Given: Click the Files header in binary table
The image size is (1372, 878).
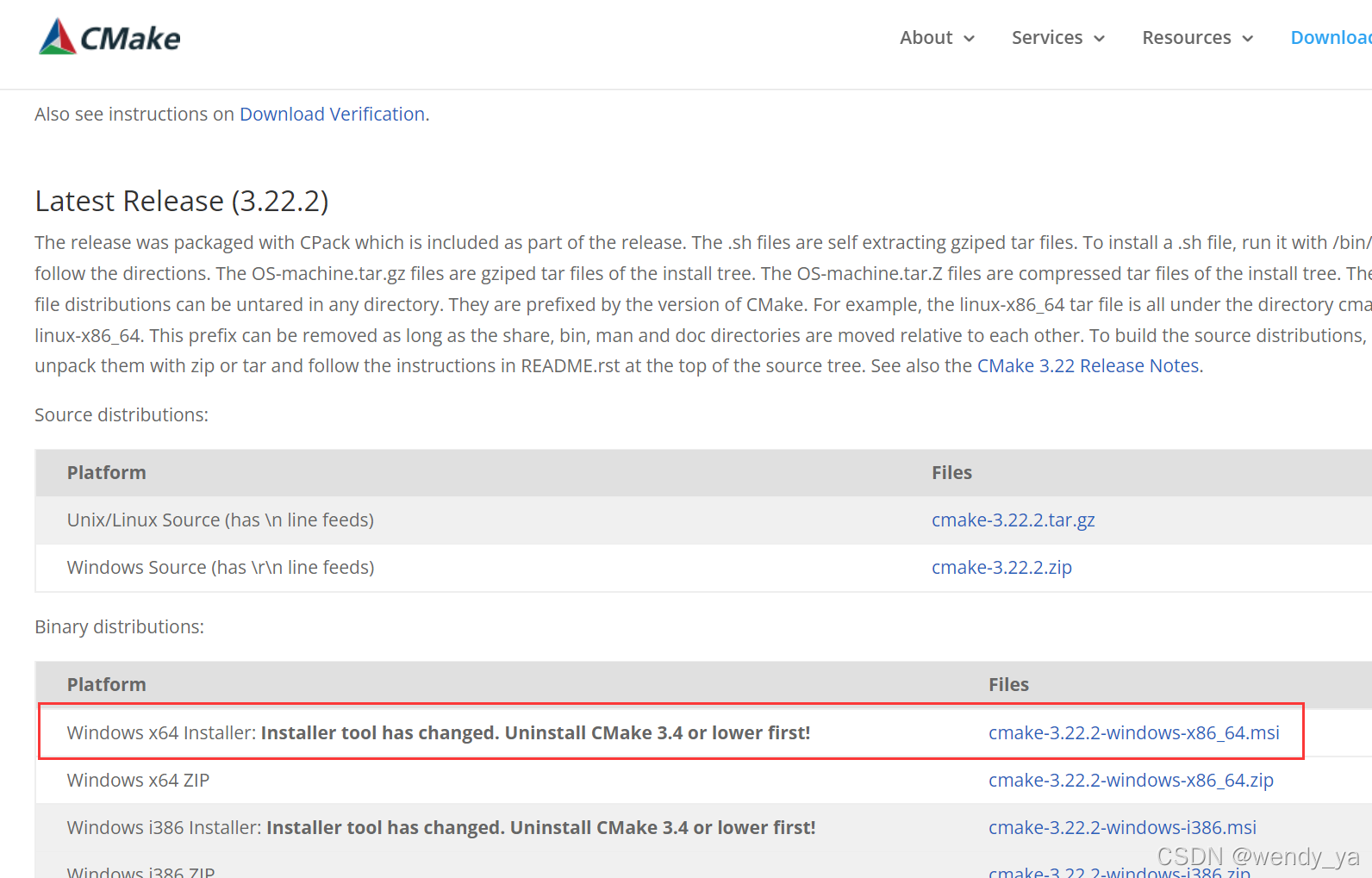Looking at the screenshot, I should click(1008, 684).
